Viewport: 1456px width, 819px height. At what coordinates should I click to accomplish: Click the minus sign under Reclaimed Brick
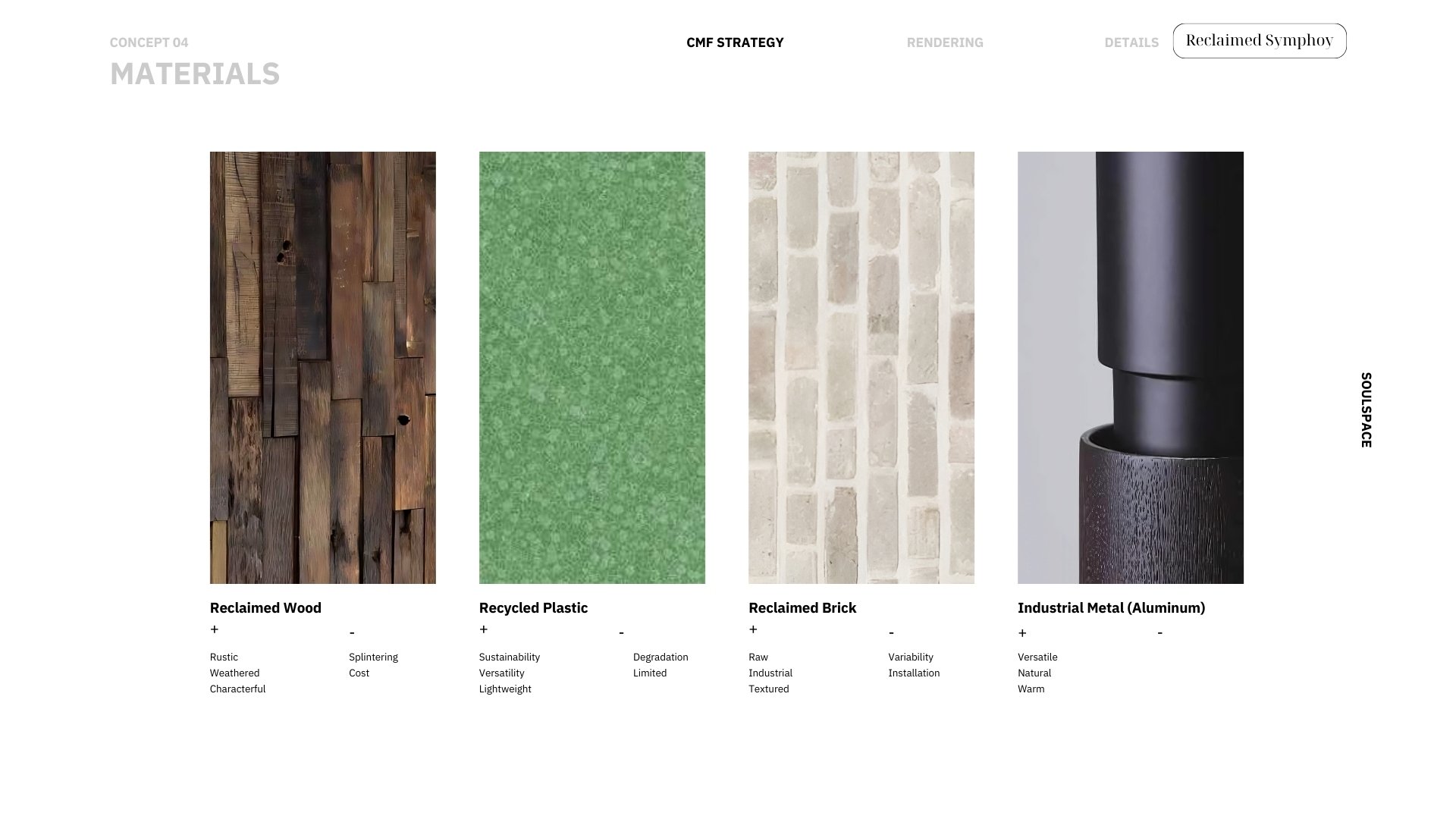click(891, 632)
